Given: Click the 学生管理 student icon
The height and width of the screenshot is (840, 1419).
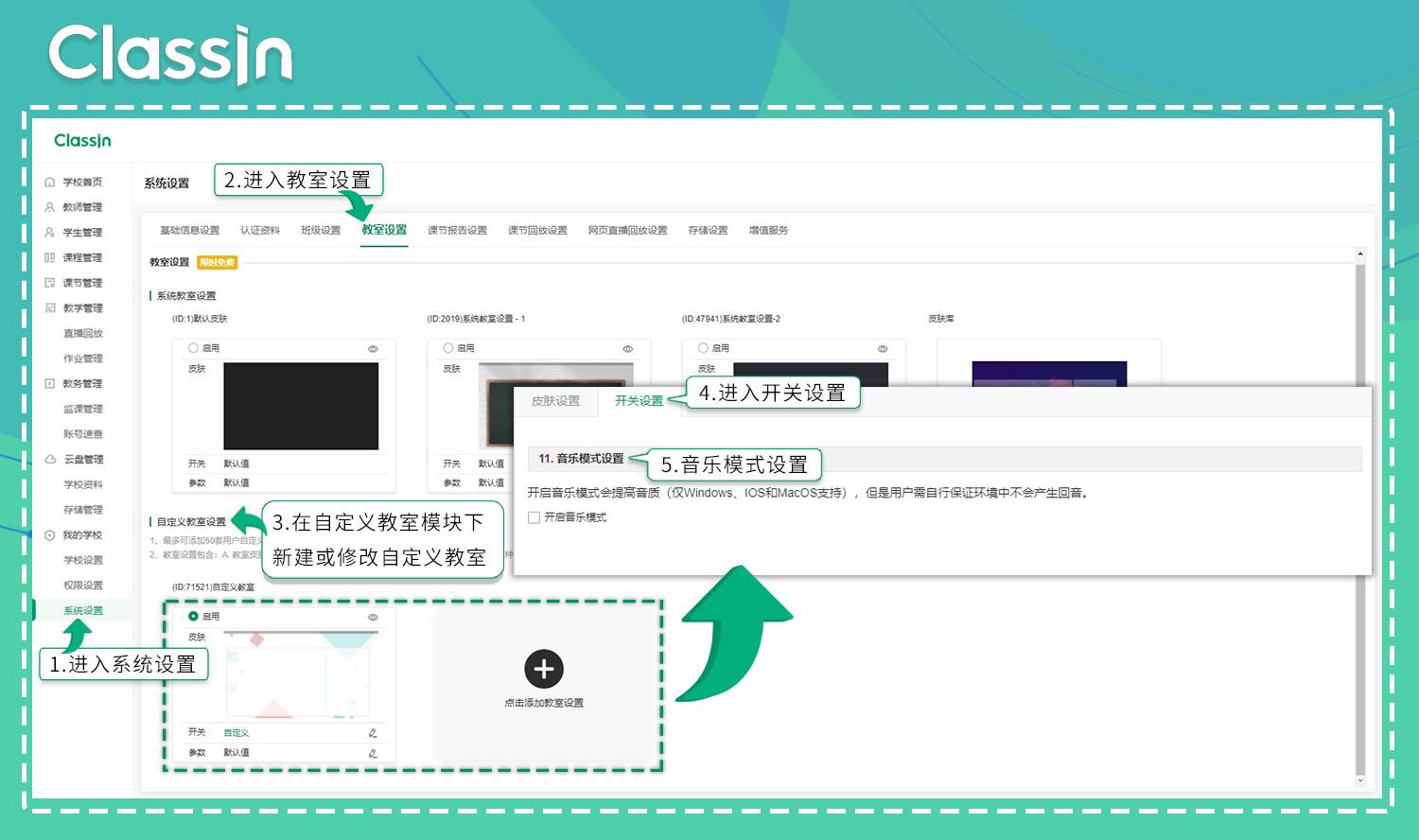Looking at the screenshot, I should [50, 232].
